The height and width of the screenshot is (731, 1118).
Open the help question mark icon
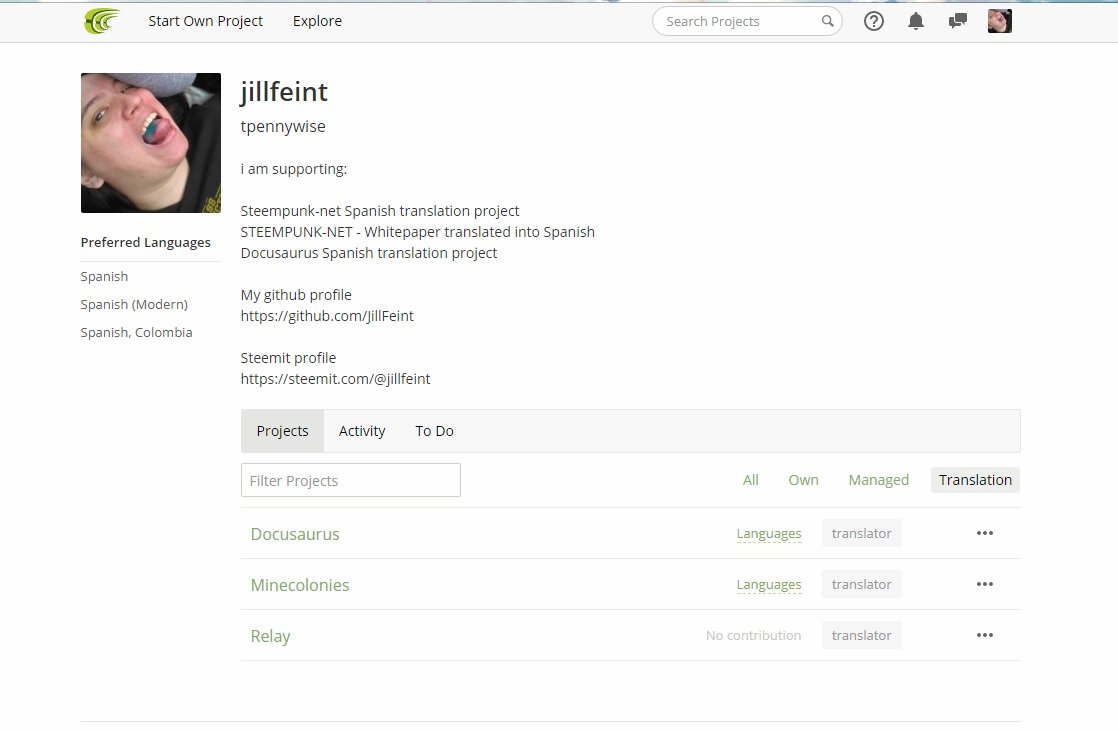click(x=873, y=21)
